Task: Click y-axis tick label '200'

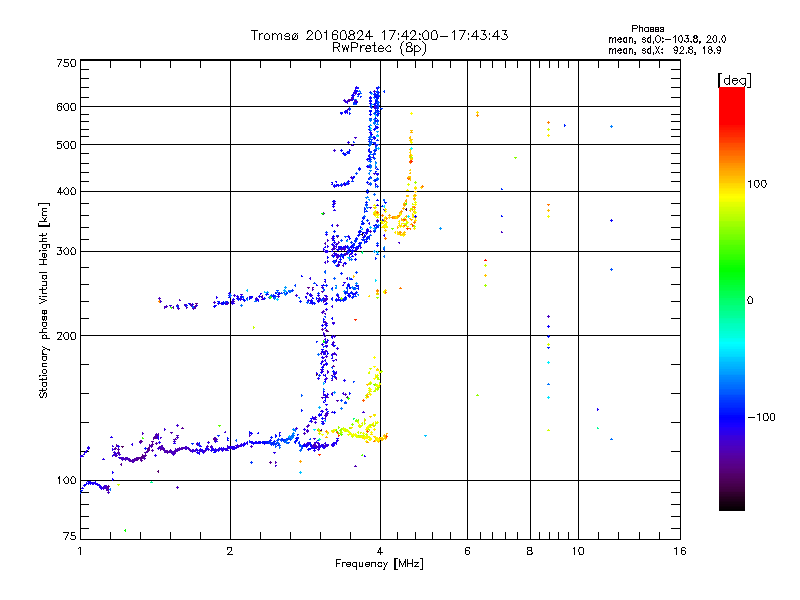Action: pos(66,336)
